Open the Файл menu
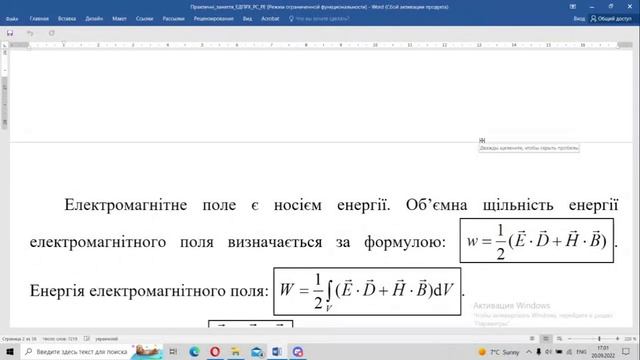Screen dimensions: 640x360 [12, 19]
